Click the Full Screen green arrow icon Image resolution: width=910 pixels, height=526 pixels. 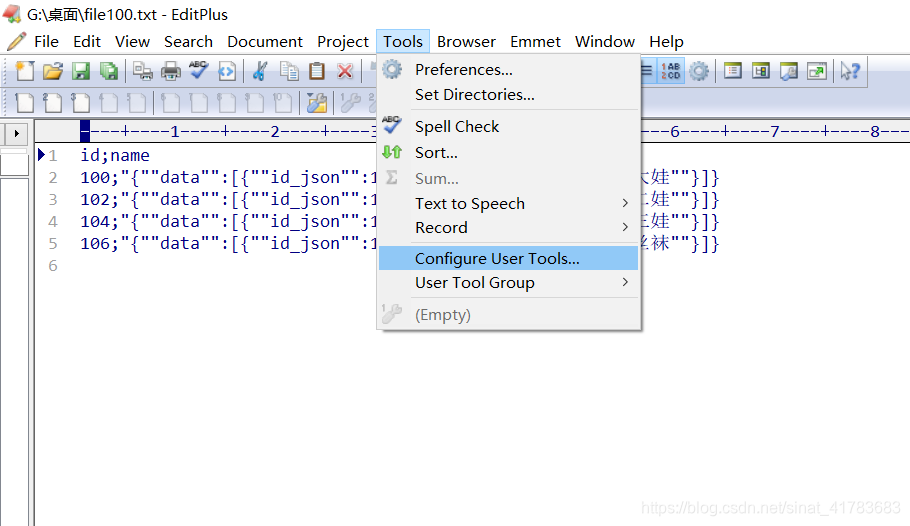pyautogui.click(x=817, y=71)
